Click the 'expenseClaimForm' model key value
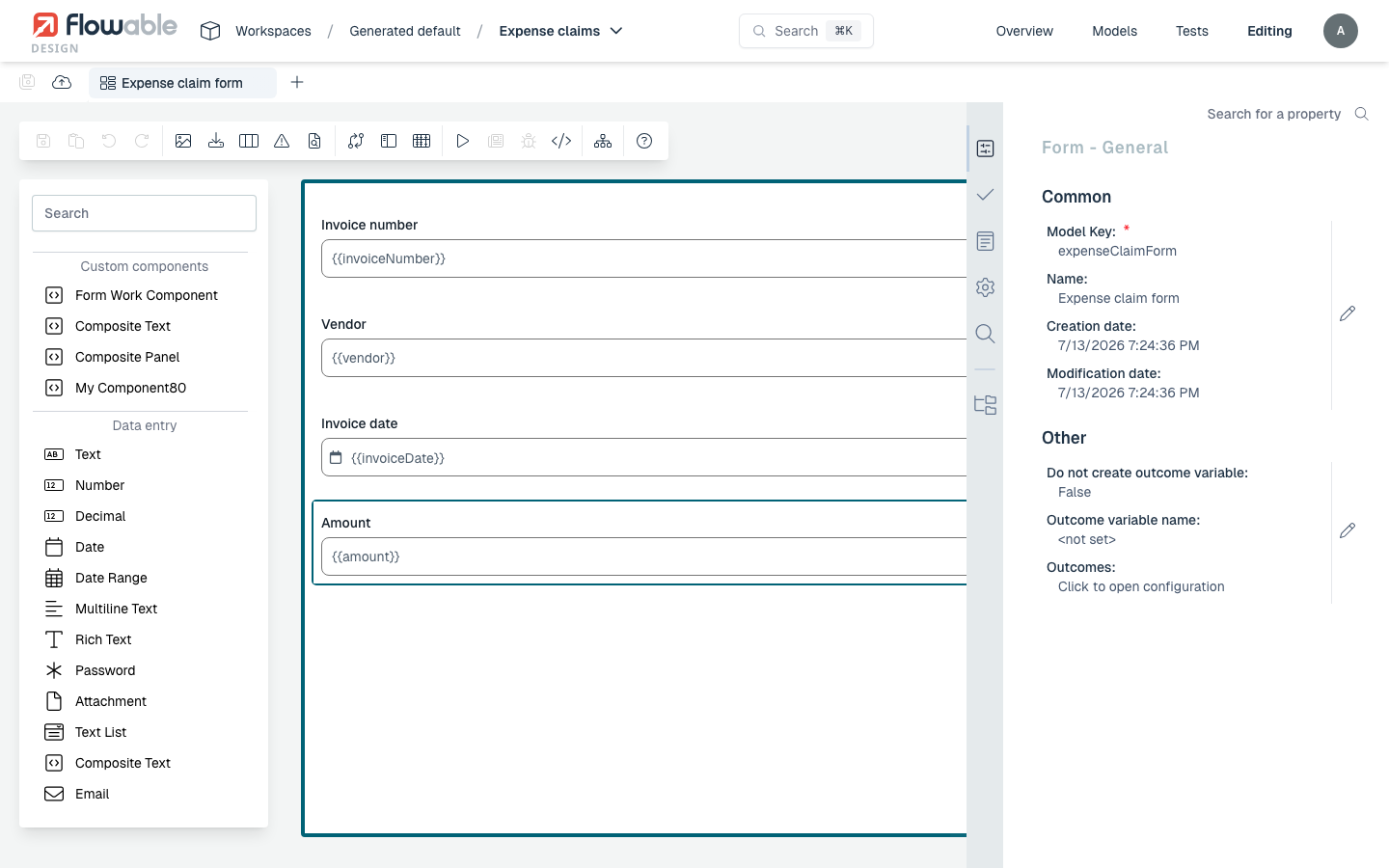 [x=1117, y=251]
